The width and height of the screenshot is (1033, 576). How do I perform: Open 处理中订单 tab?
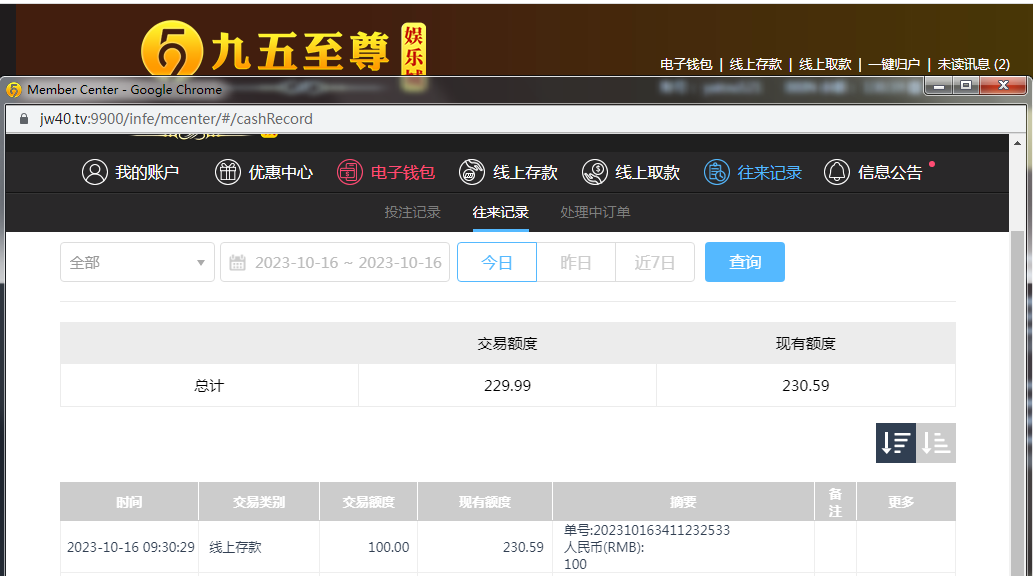pos(596,212)
